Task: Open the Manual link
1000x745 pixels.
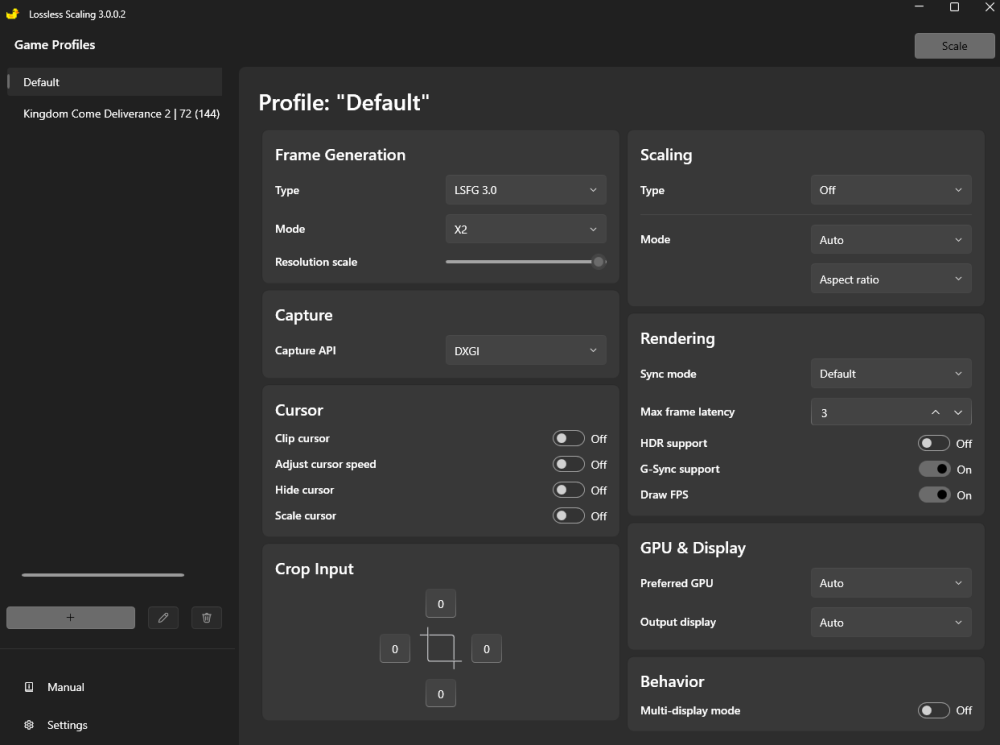Action: click(65, 687)
